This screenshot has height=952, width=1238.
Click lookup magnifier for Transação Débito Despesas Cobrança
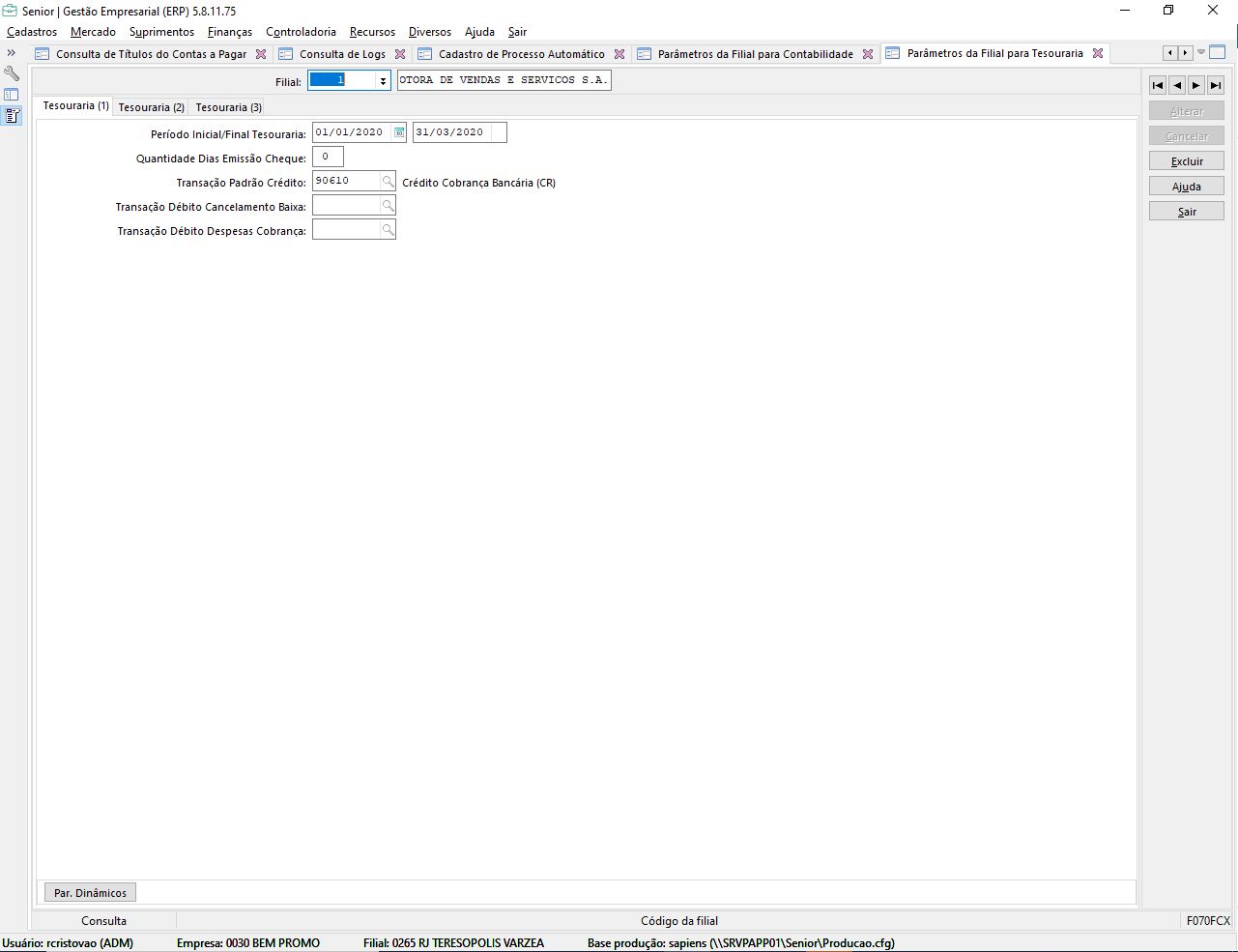click(388, 230)
